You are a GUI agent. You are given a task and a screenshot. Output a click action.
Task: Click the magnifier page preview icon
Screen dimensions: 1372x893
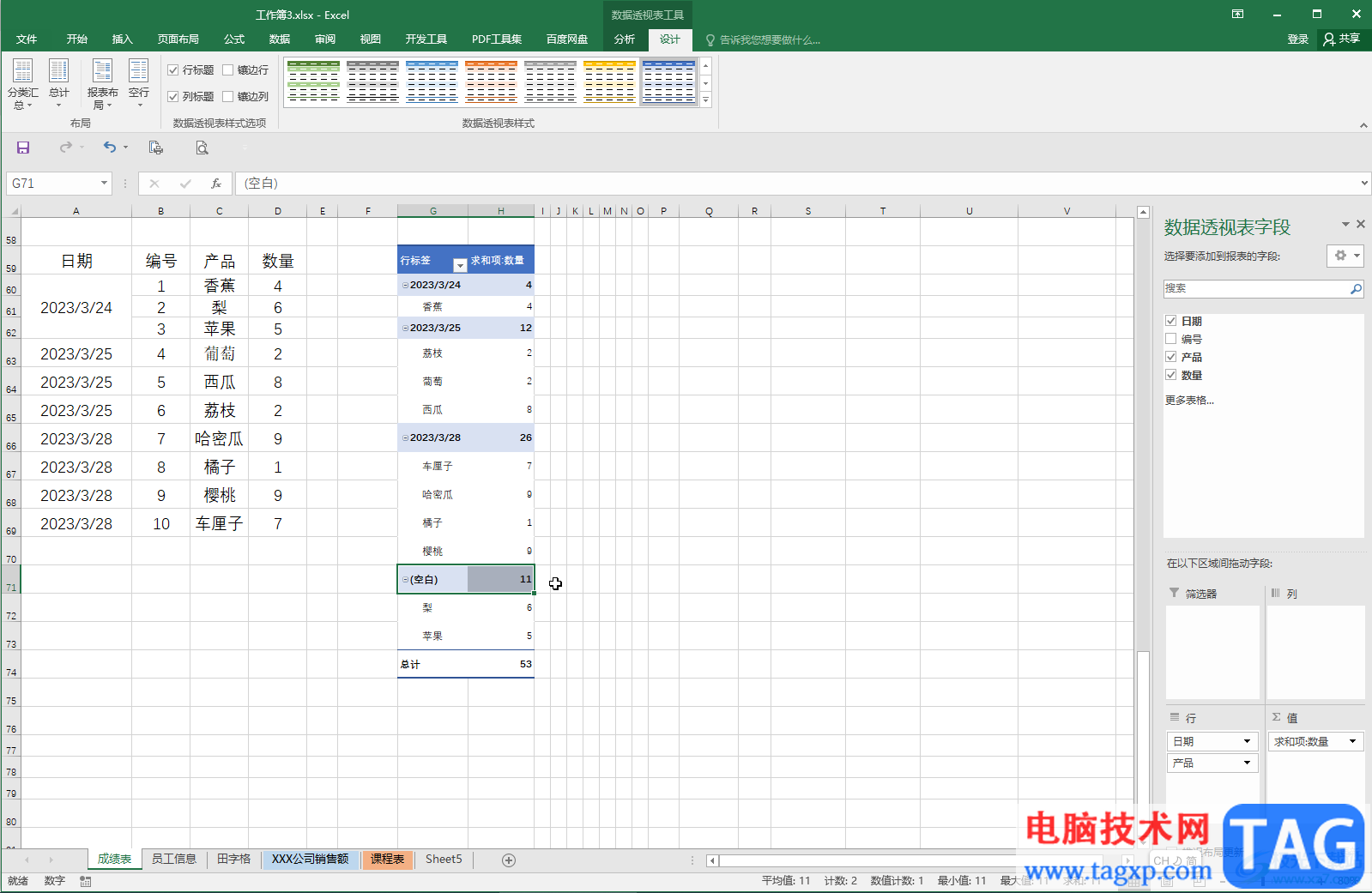click(x=202, y=148)
